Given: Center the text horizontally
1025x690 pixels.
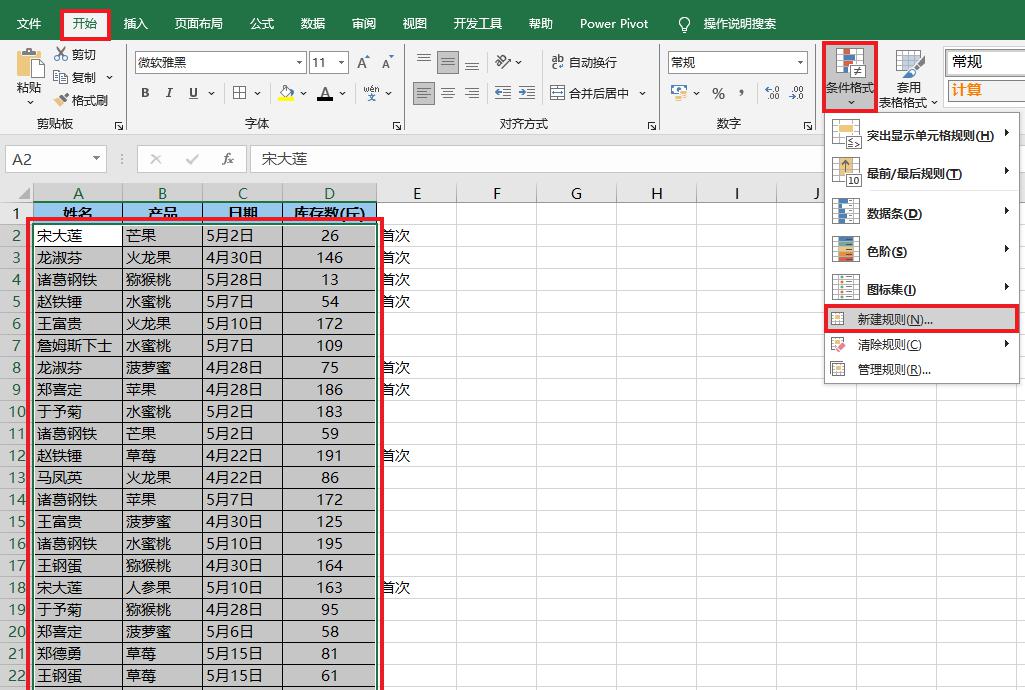Looking at the screenshot, I should (448, 93).
